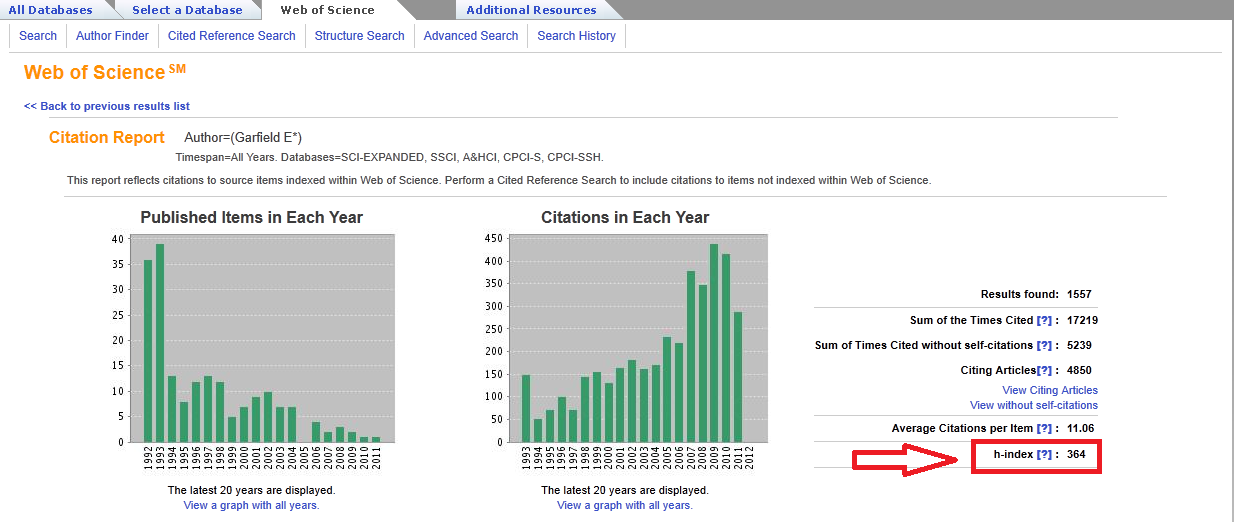View the Search History
1234x522 pixels.
point(577,36)
